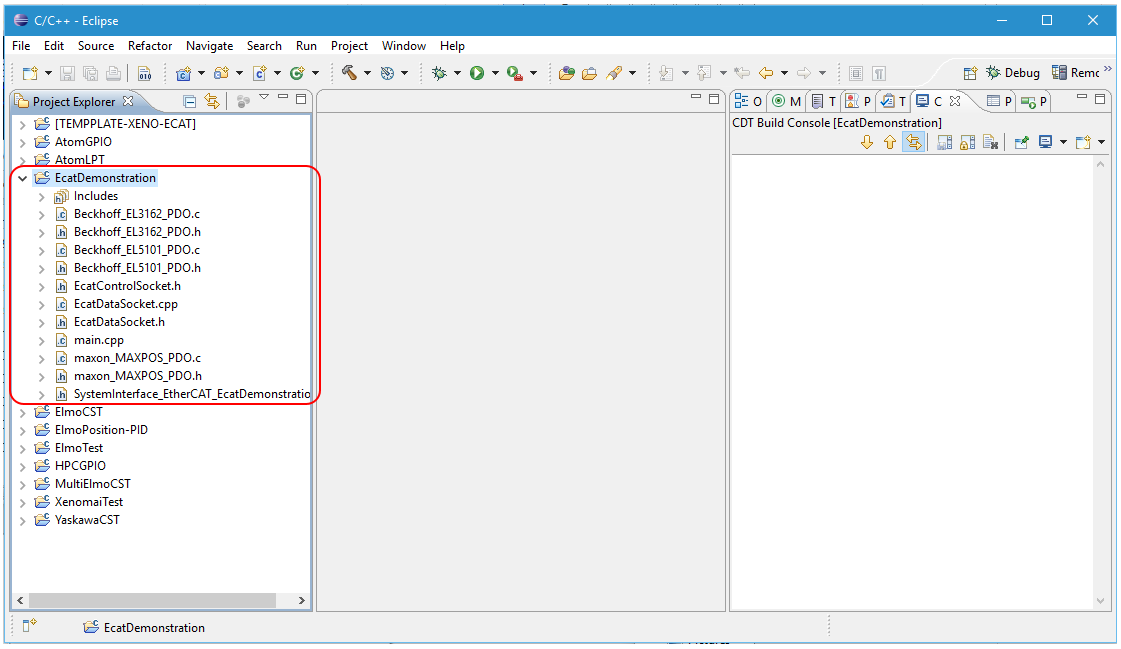Switch to the Remote perspective button
Image resolution: width=1121 pixels, height=649 pixels.
1075,73
